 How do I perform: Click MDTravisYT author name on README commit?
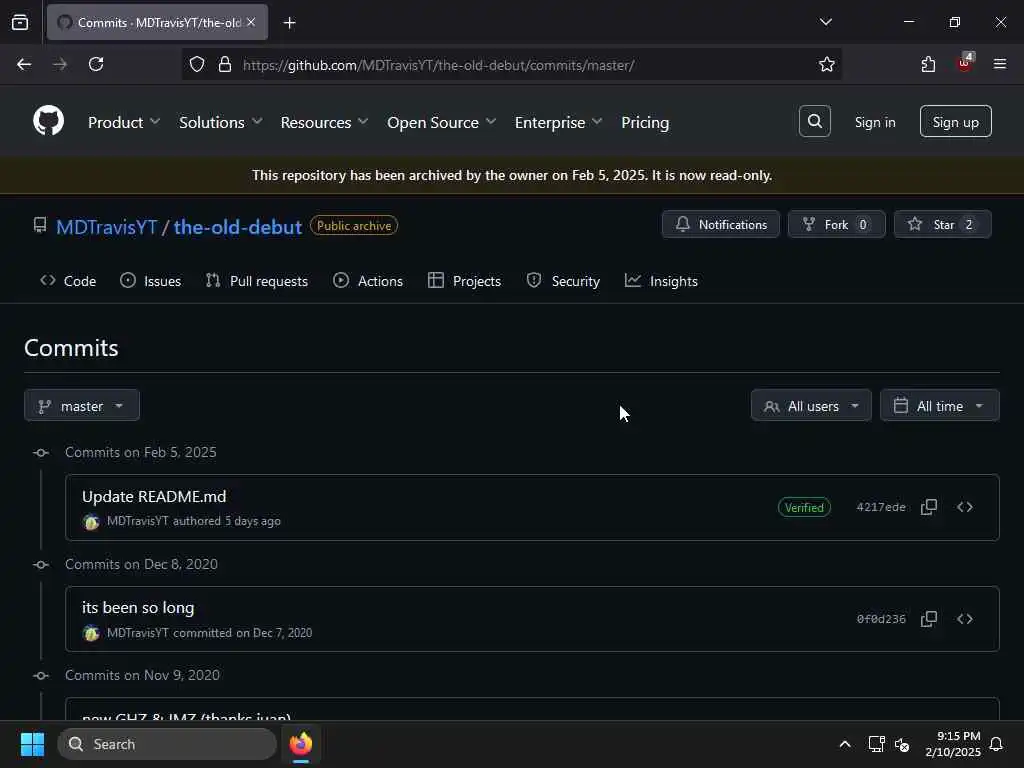coord(138,521)
